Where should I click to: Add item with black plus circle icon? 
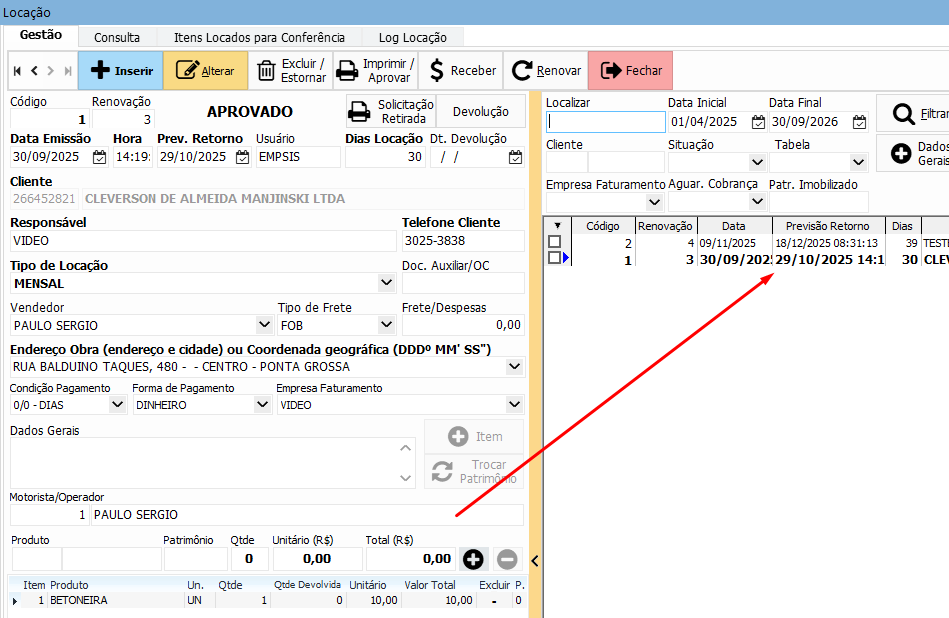(x=473, y=559)
